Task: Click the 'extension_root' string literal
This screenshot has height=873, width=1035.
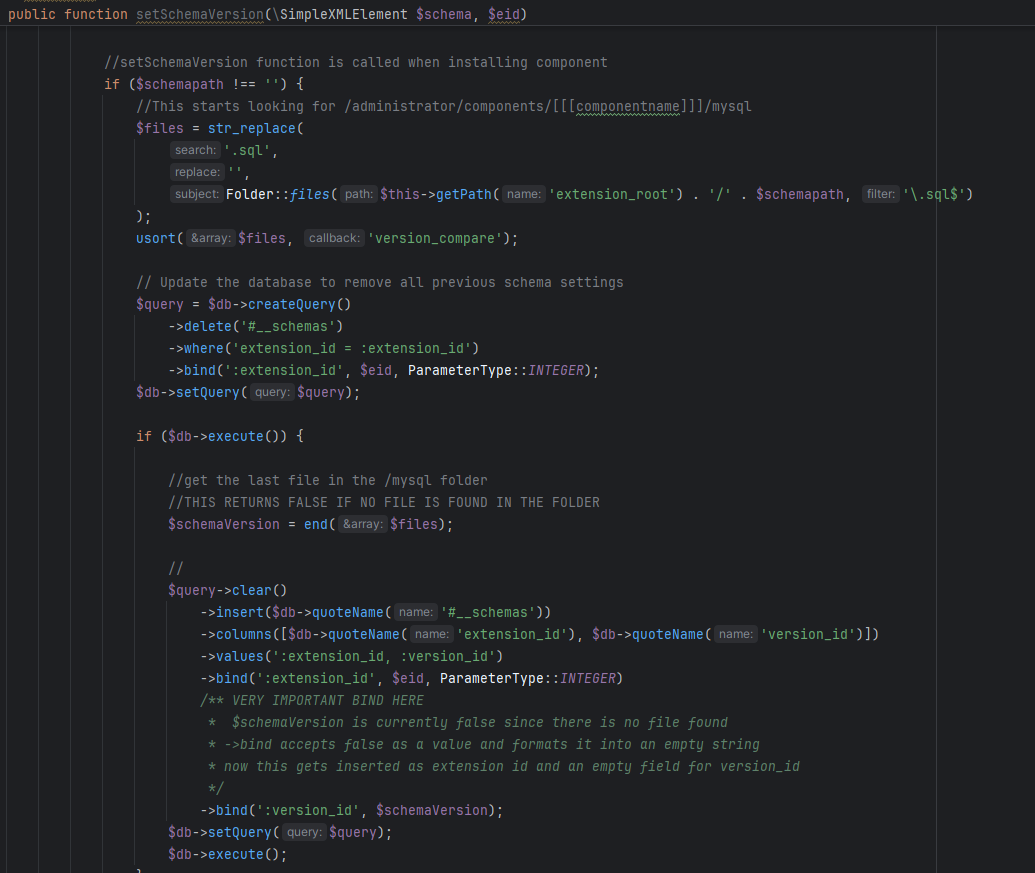Action: pos(612,195)
